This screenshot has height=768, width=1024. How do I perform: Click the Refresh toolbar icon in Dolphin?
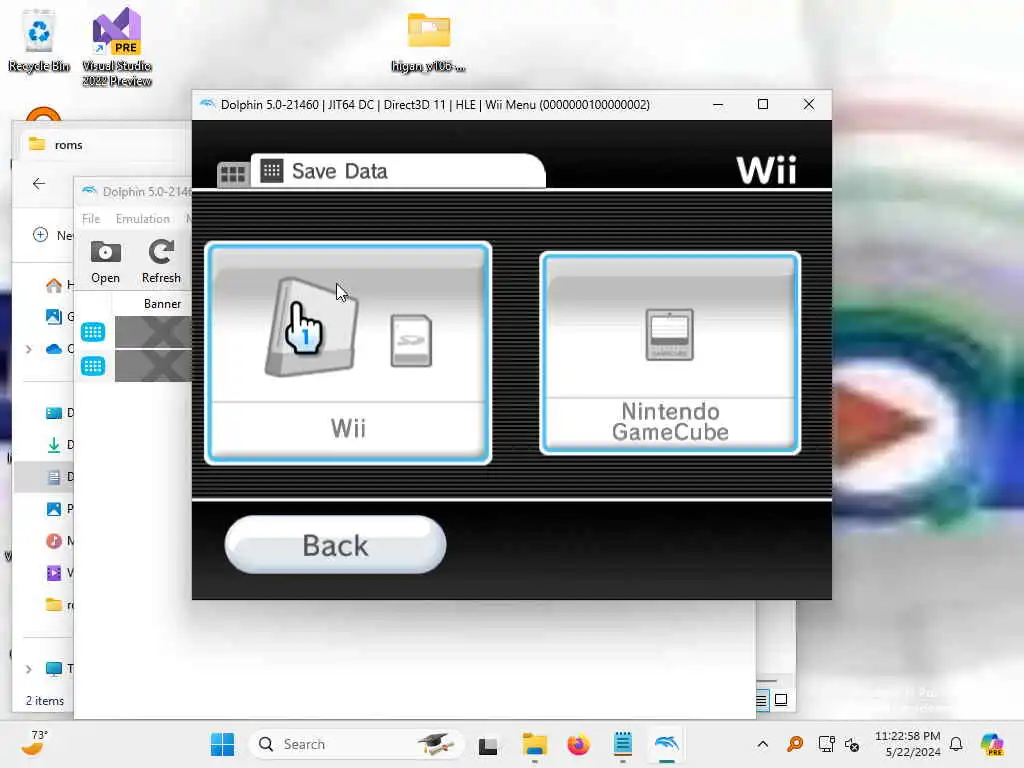pos(161,262)
